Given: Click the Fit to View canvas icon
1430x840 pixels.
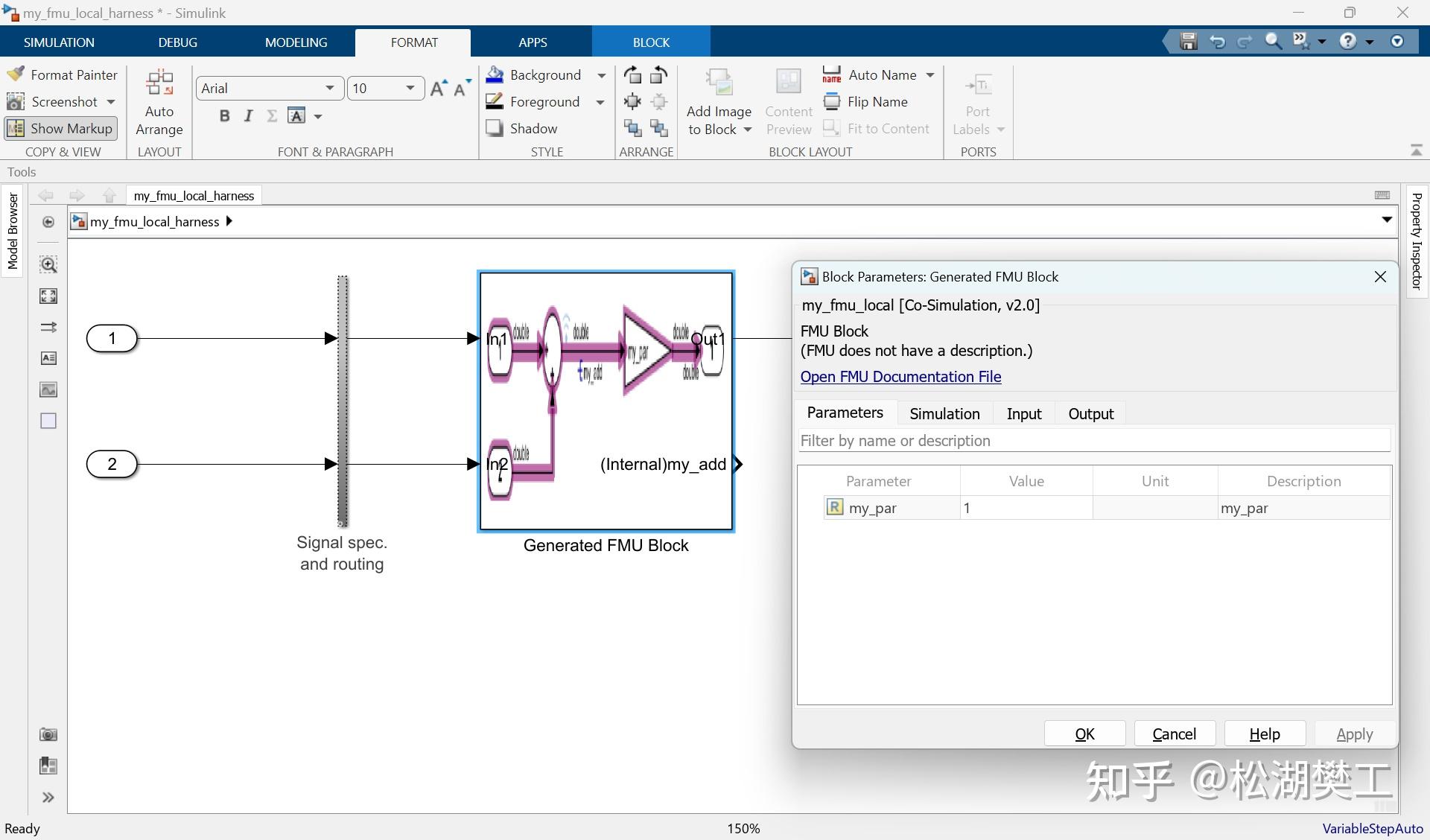Looking at the screenshot, I should [48, 296].
